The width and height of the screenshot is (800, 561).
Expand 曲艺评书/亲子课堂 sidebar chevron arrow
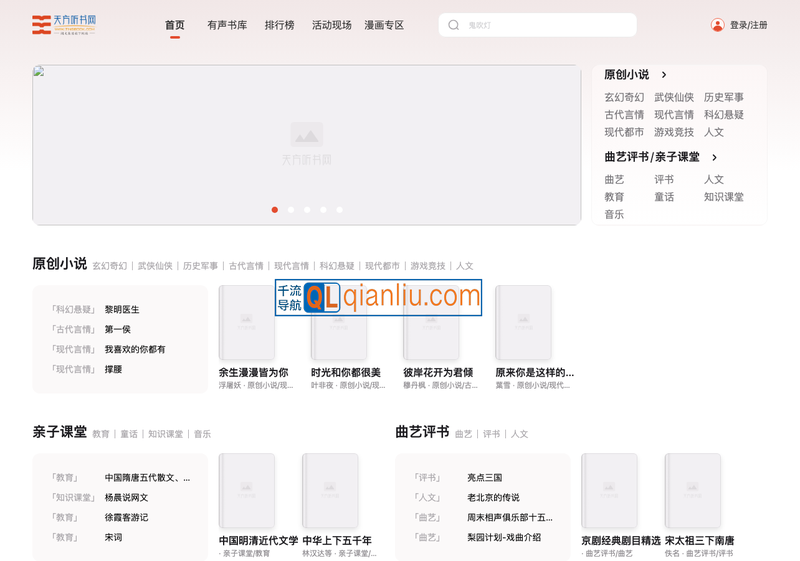pos(714,157)
